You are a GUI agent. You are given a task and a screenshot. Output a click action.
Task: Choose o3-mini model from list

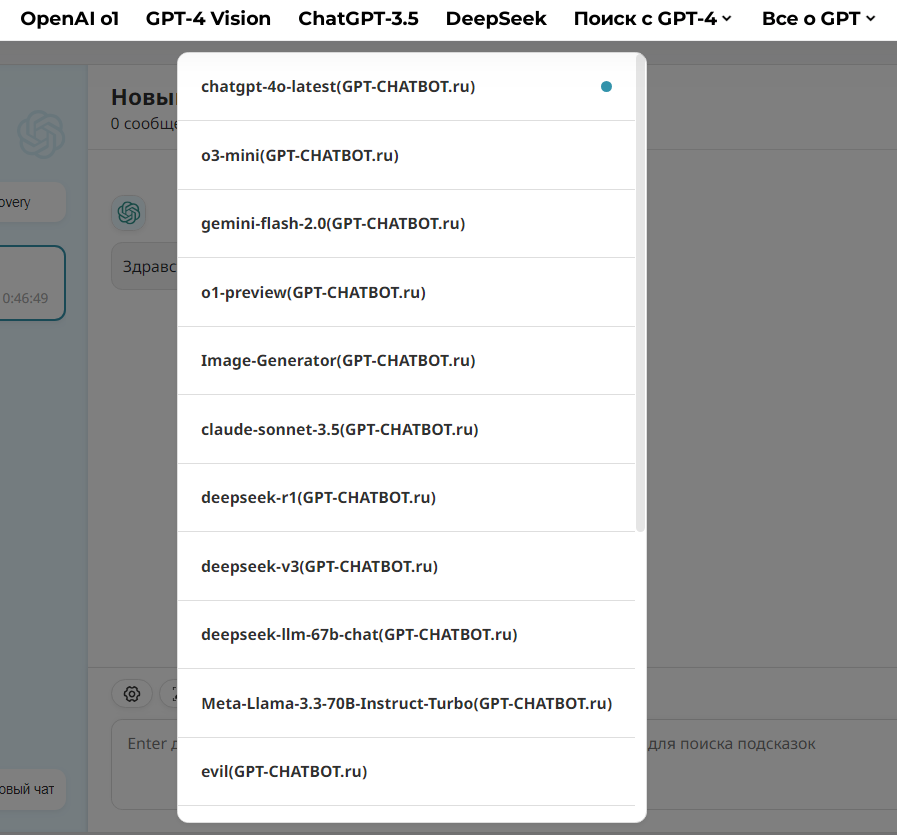(x=406, y=155)
